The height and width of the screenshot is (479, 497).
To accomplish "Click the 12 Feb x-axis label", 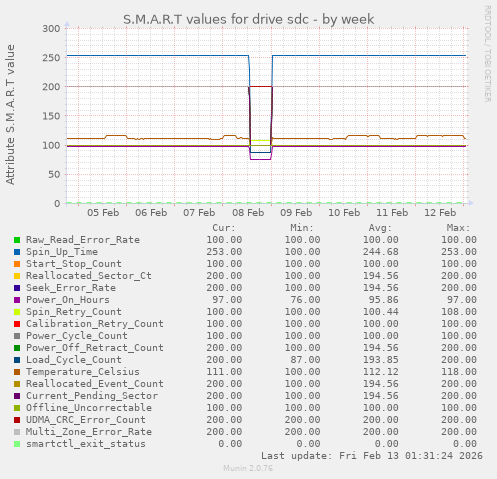I will tap(440, 213).
